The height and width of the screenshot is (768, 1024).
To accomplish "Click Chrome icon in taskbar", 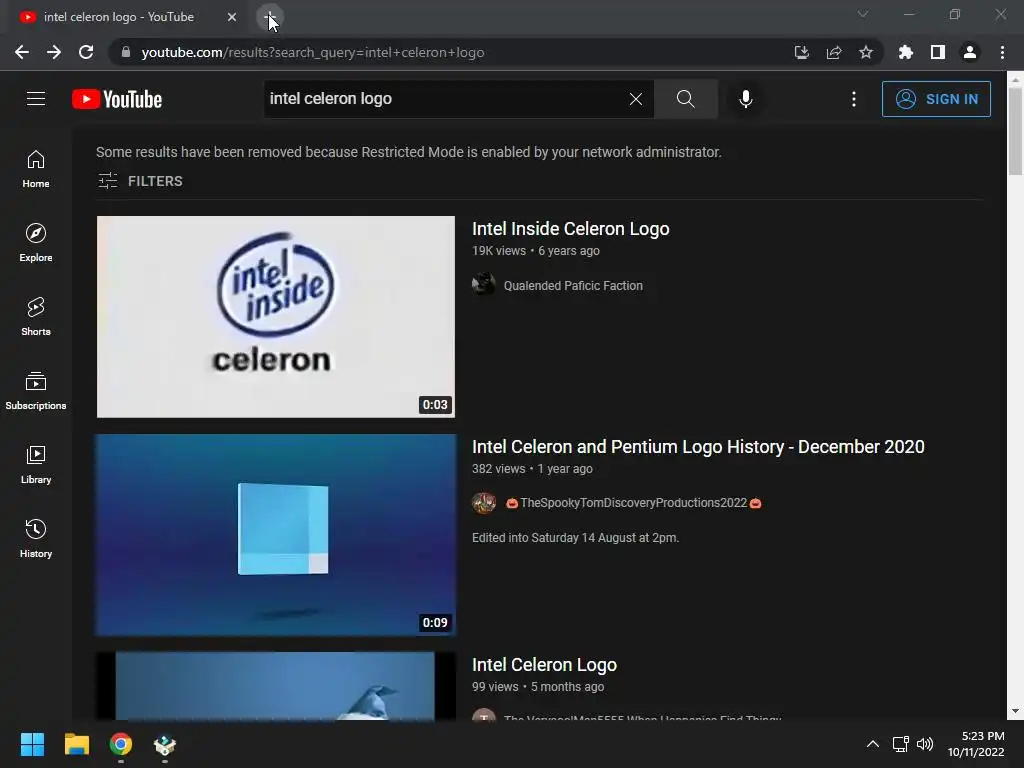I will pos(121,744).
